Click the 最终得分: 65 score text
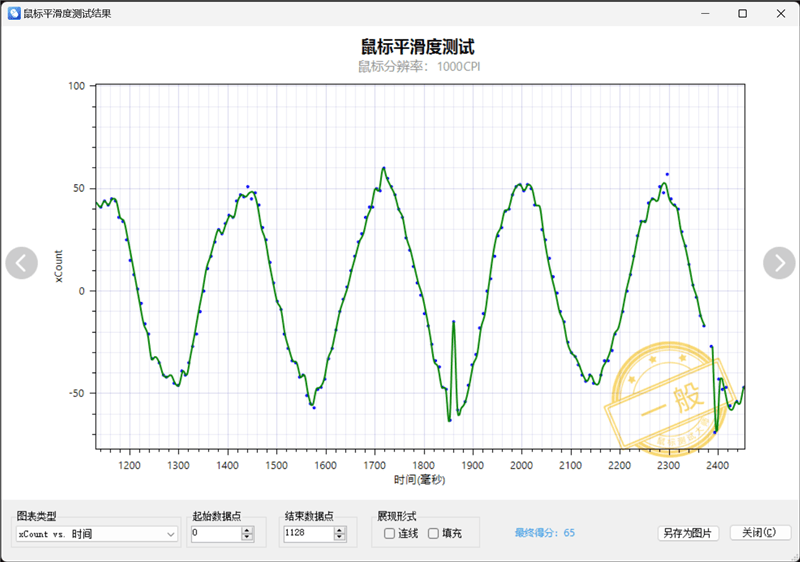Viewport: 800px width, 562px height. click(544, 533)
